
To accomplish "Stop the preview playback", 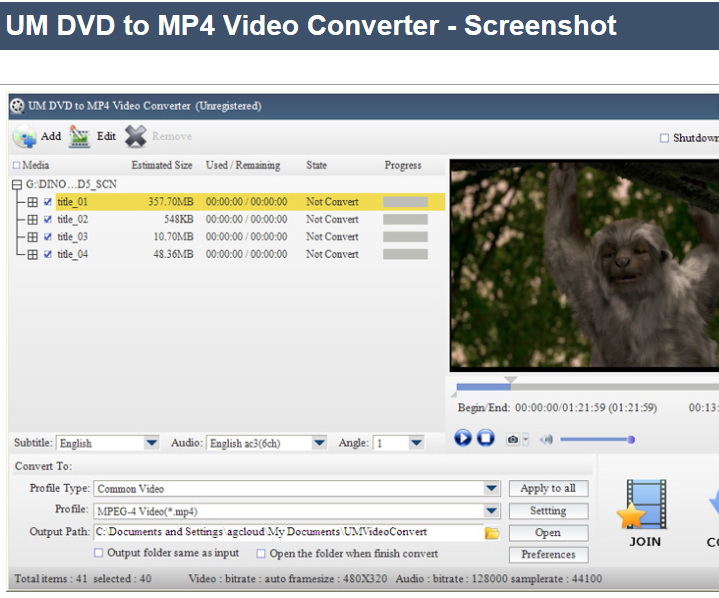I will (x=486, y=438).
